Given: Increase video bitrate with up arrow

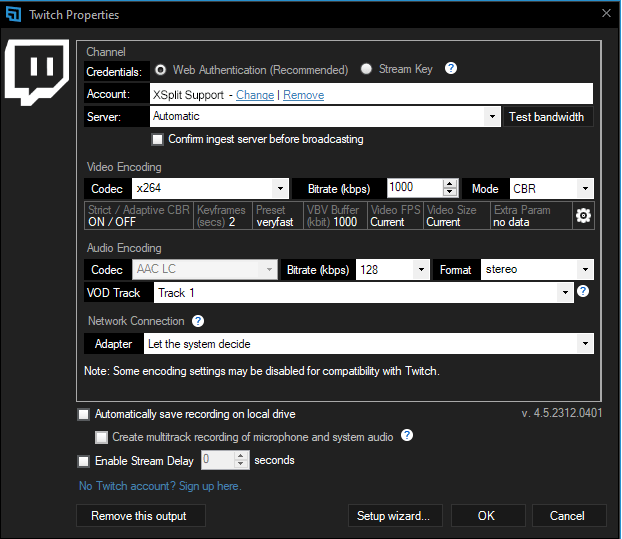Looking at the screenshot, I should [449, 184].
